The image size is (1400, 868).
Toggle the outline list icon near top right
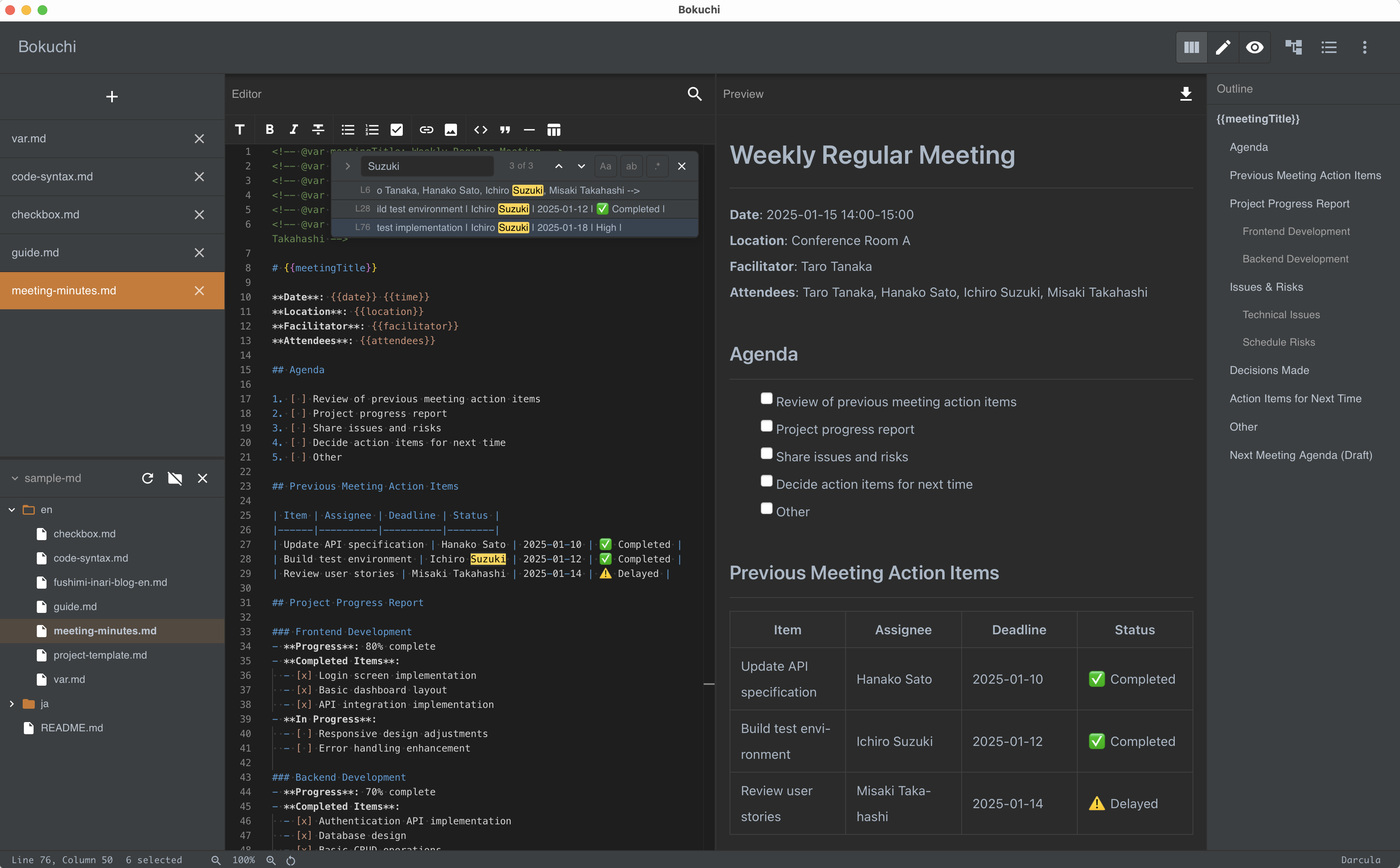[x=1329, y=47]
